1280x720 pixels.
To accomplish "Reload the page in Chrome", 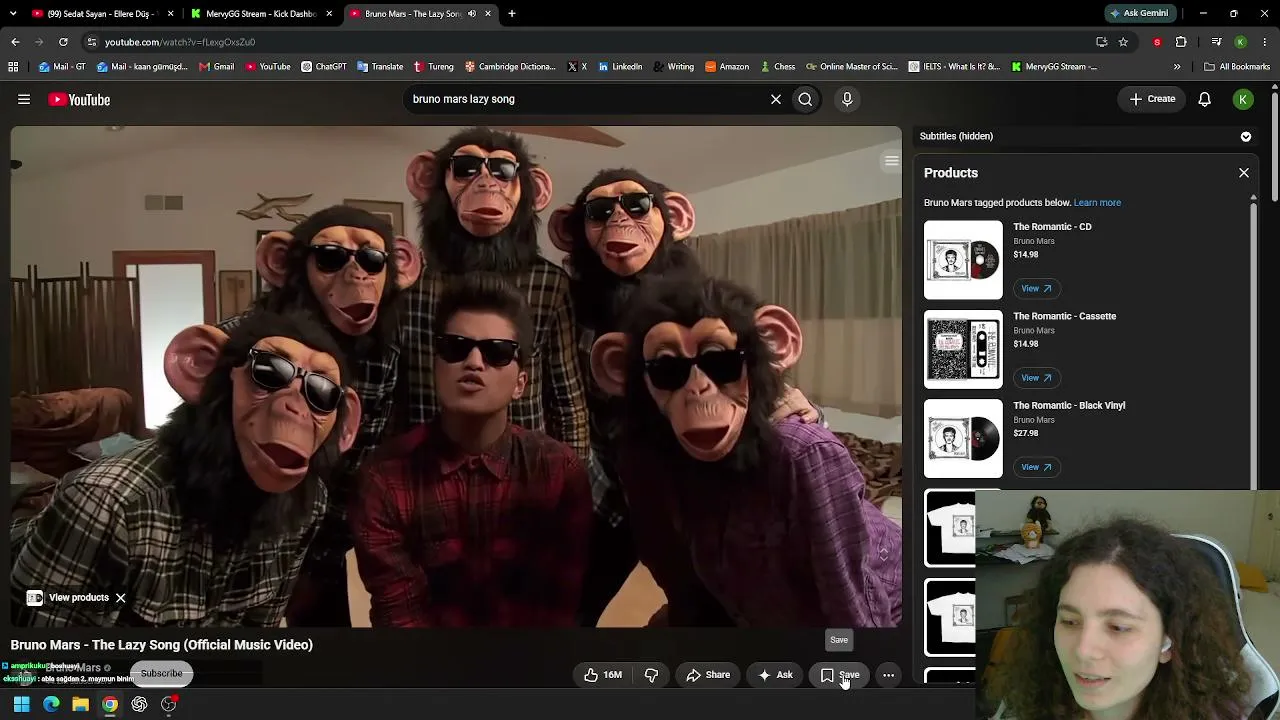I will coord(63,42).
